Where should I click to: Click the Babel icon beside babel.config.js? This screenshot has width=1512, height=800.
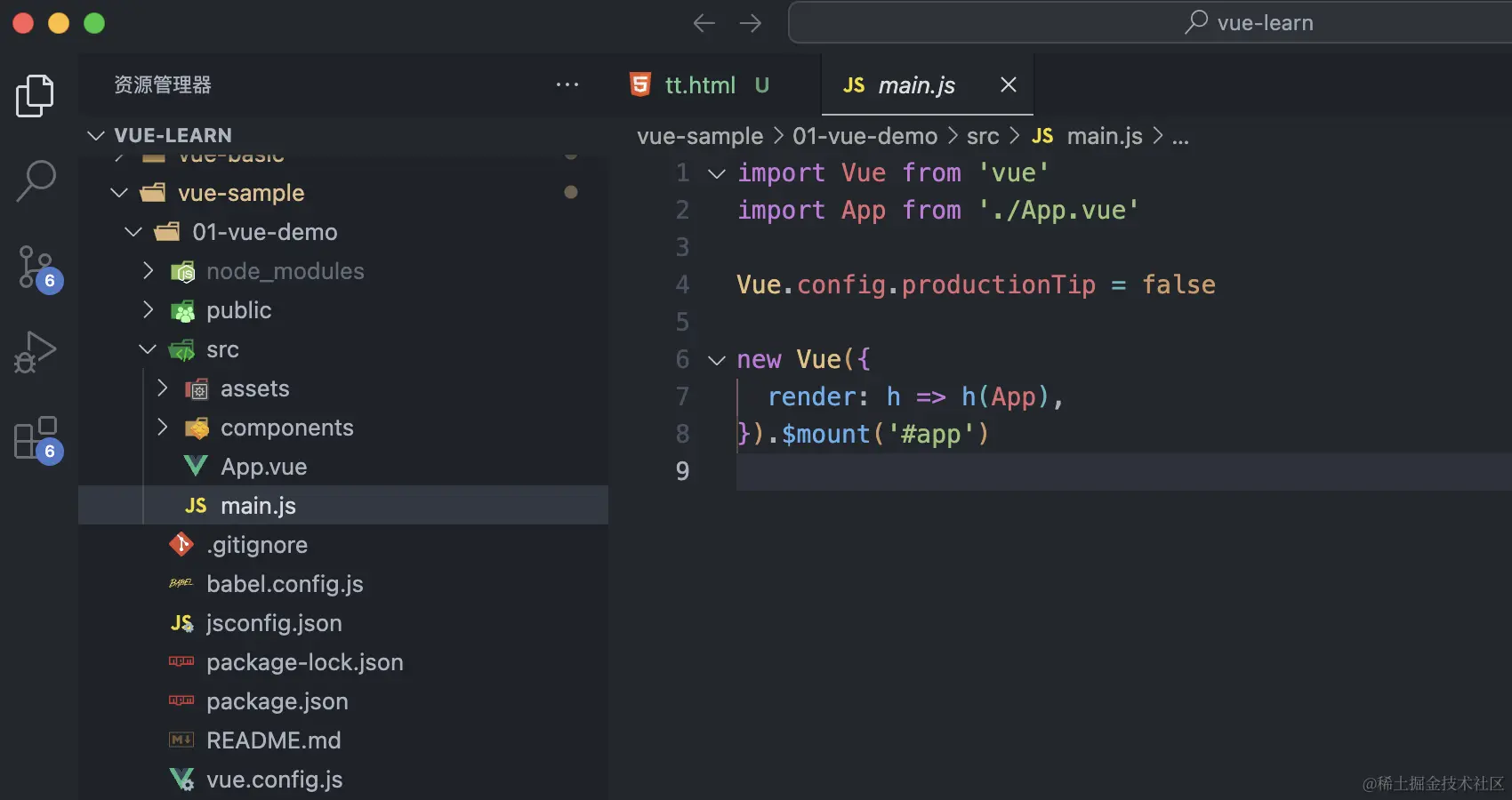[181, 584]
